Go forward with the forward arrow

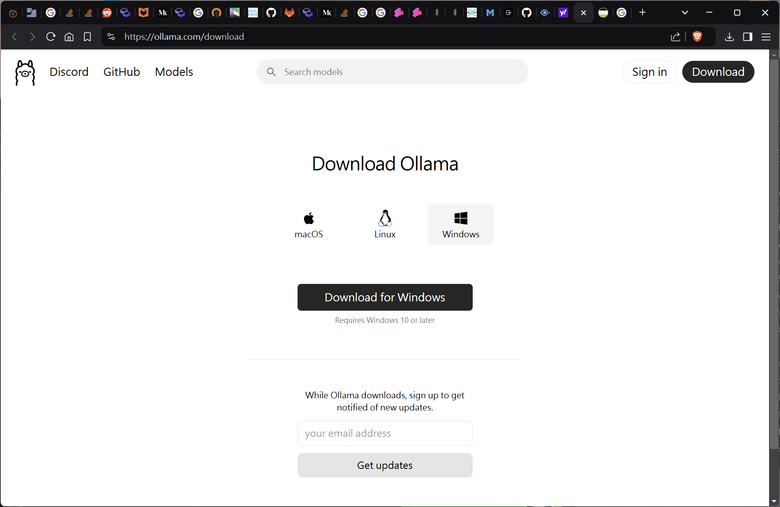tap(32, 37)
